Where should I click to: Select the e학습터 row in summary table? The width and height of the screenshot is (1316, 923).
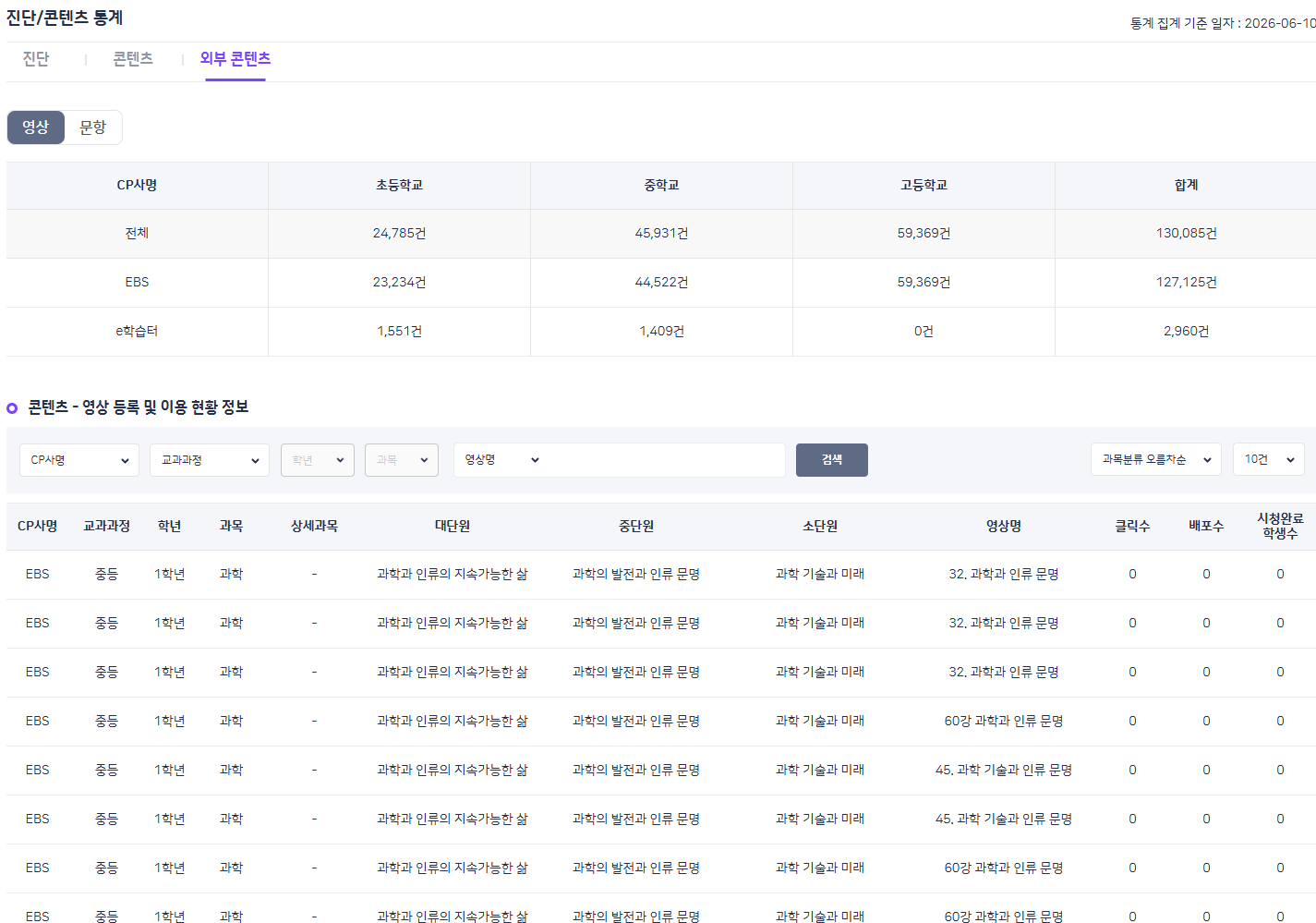[x=661, y=332]
